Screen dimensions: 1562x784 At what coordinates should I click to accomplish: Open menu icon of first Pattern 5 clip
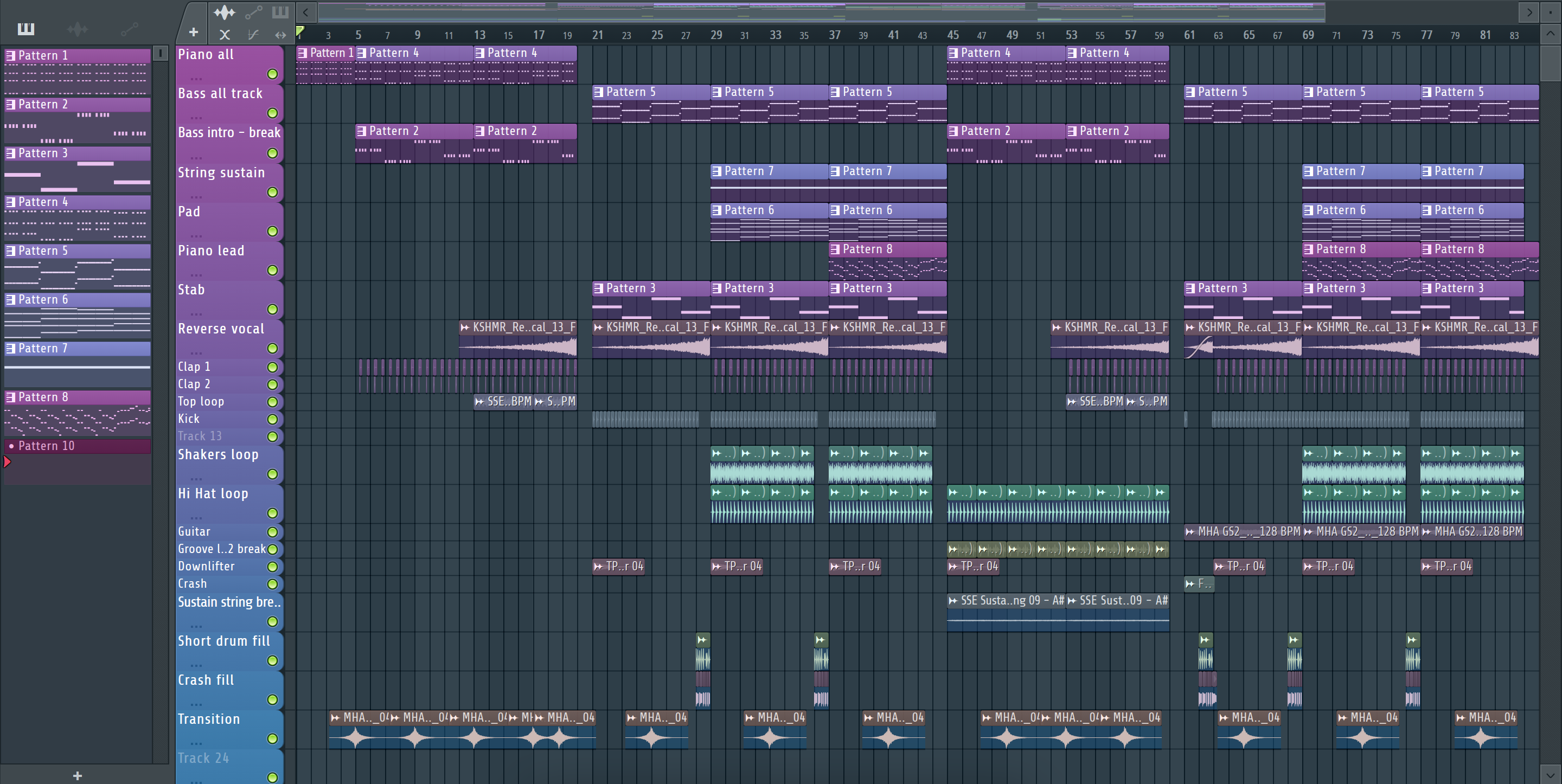[598, 92]
